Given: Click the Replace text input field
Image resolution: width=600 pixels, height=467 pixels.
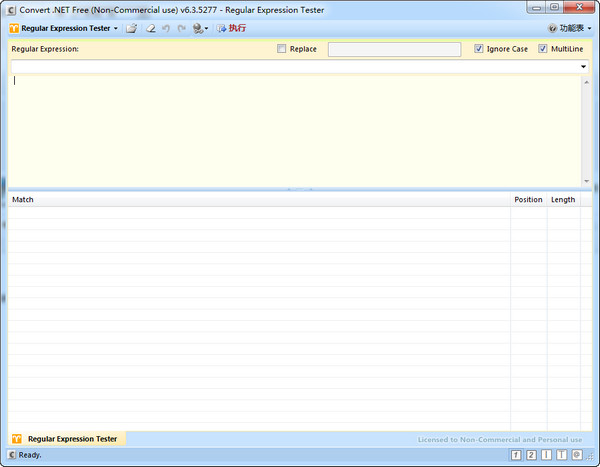Looking at the screenshot, I should (x=394, y=49).
